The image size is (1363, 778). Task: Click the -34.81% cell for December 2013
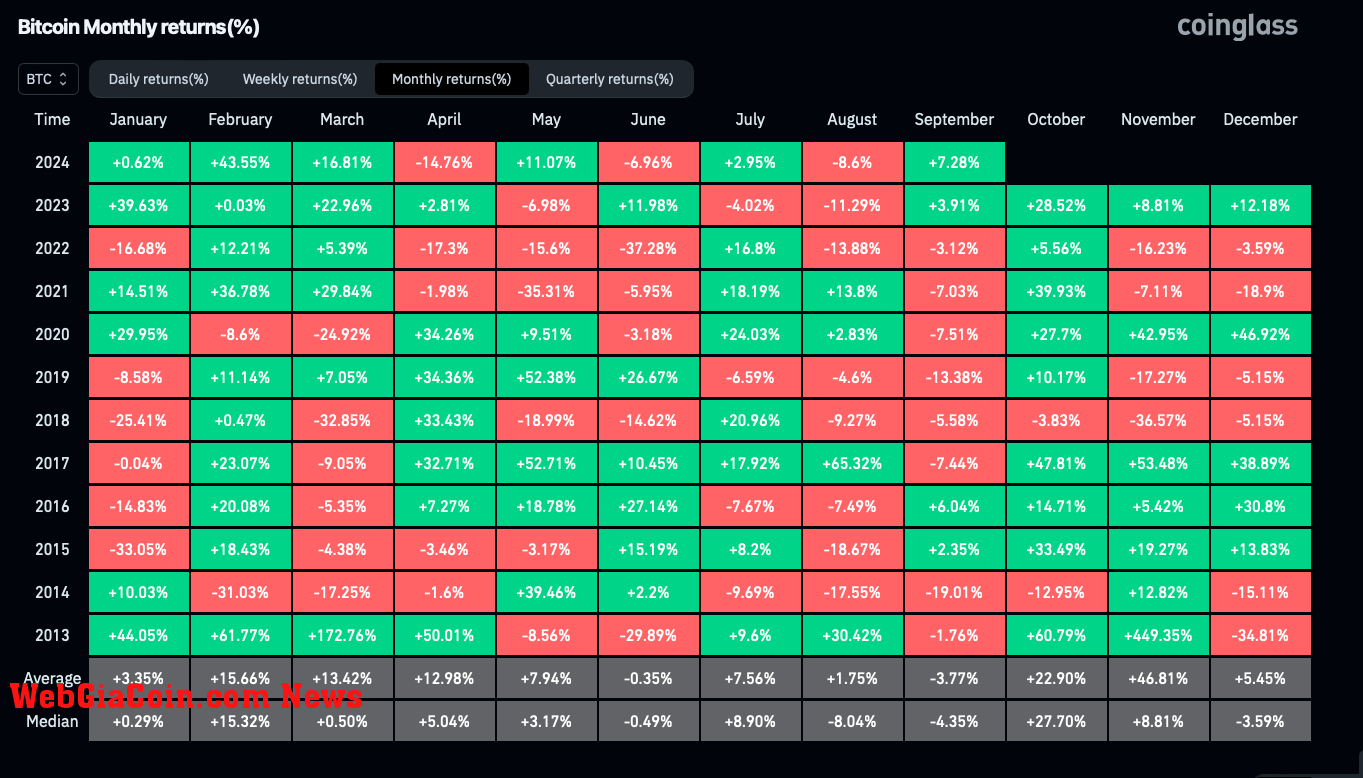click(x=1260, y=635)
